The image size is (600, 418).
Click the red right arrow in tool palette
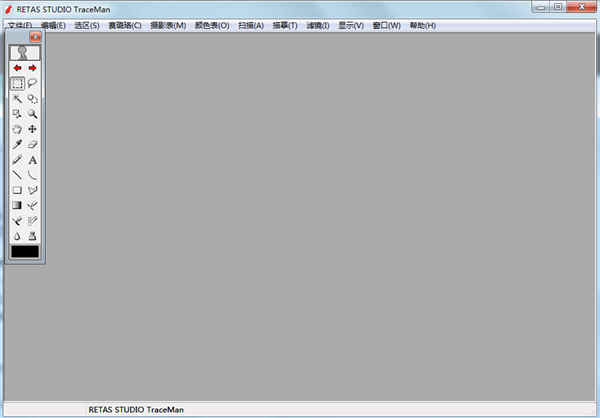coord(33,68)
